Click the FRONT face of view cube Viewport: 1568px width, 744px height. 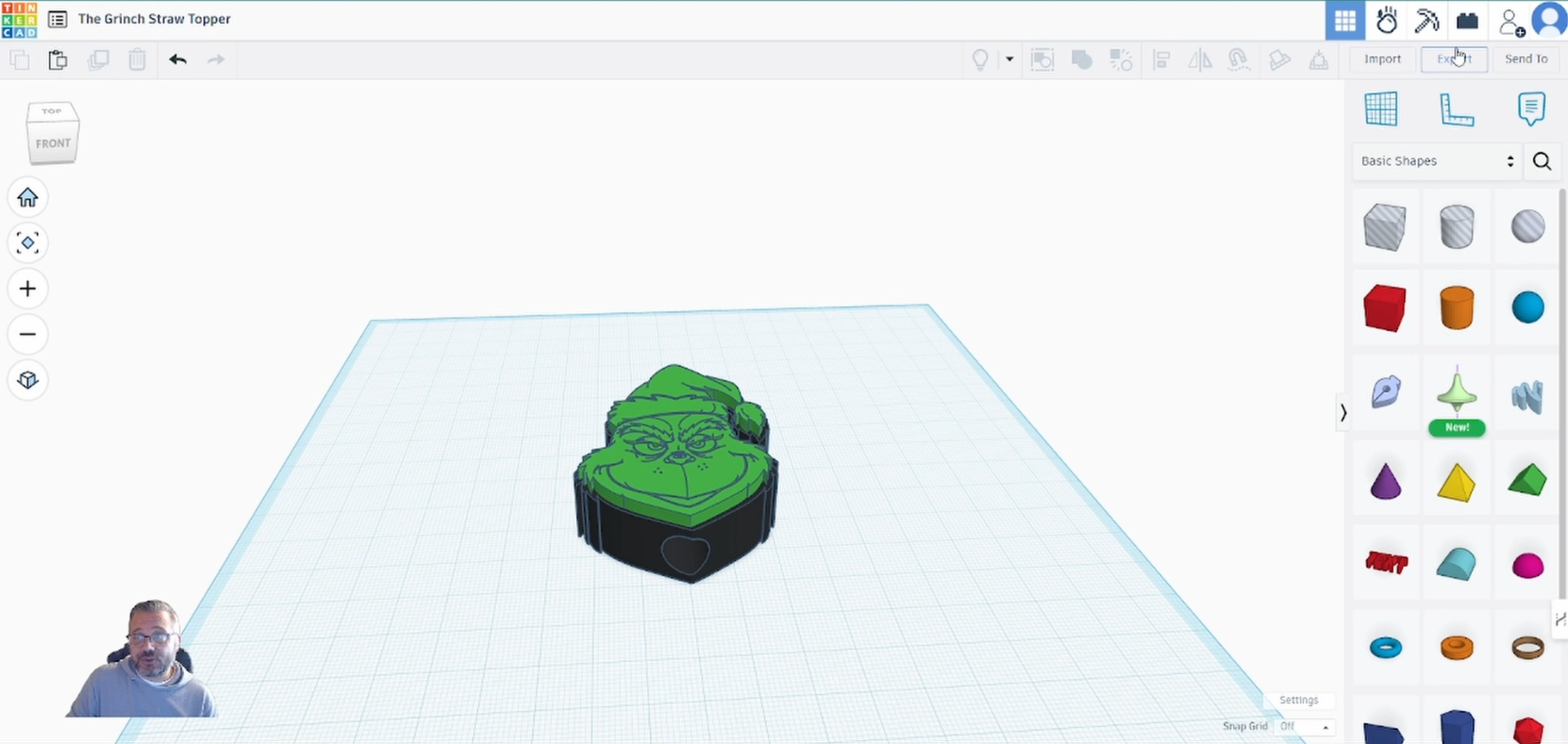53,144
